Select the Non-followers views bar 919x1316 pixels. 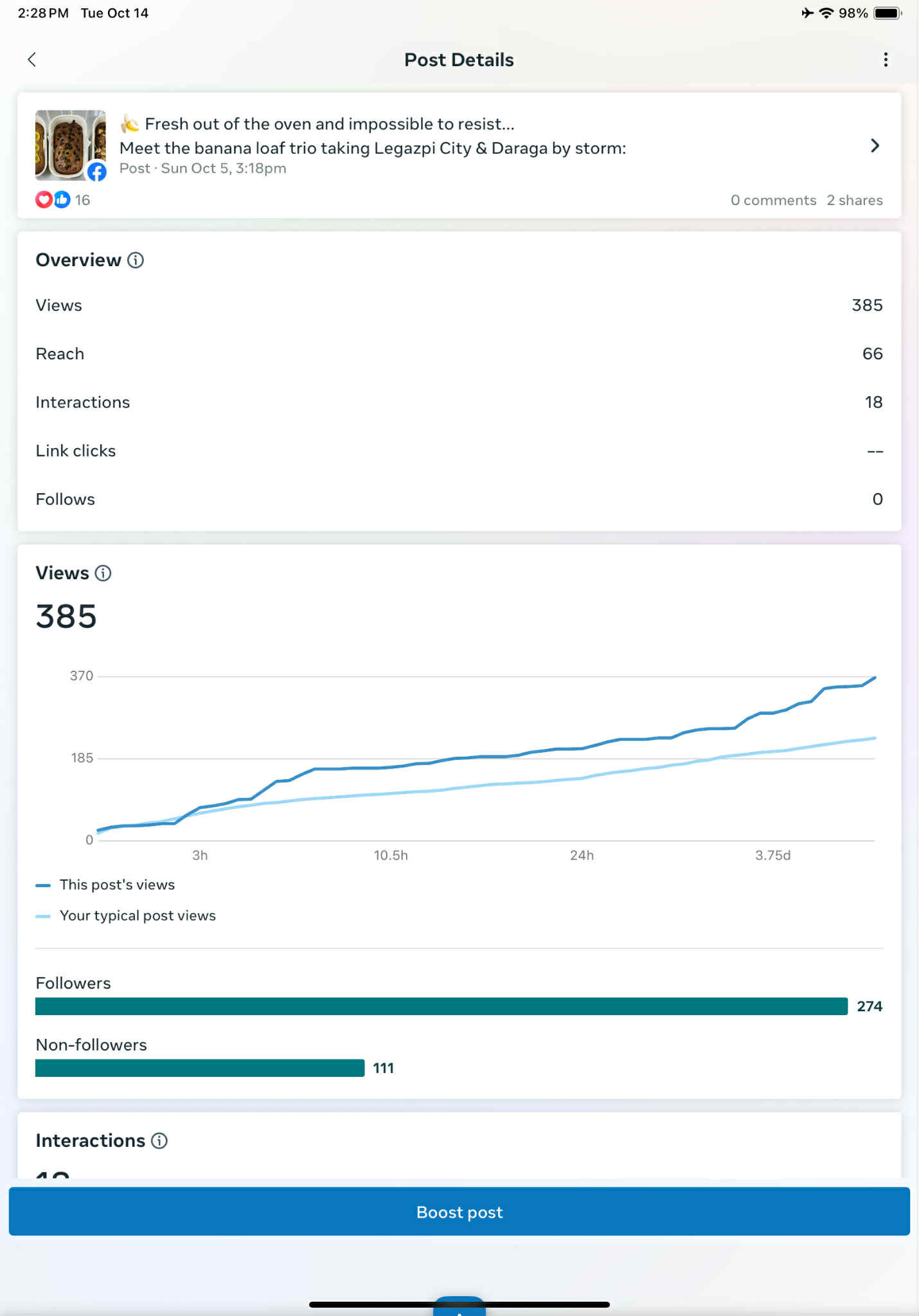coord(199,1068)
